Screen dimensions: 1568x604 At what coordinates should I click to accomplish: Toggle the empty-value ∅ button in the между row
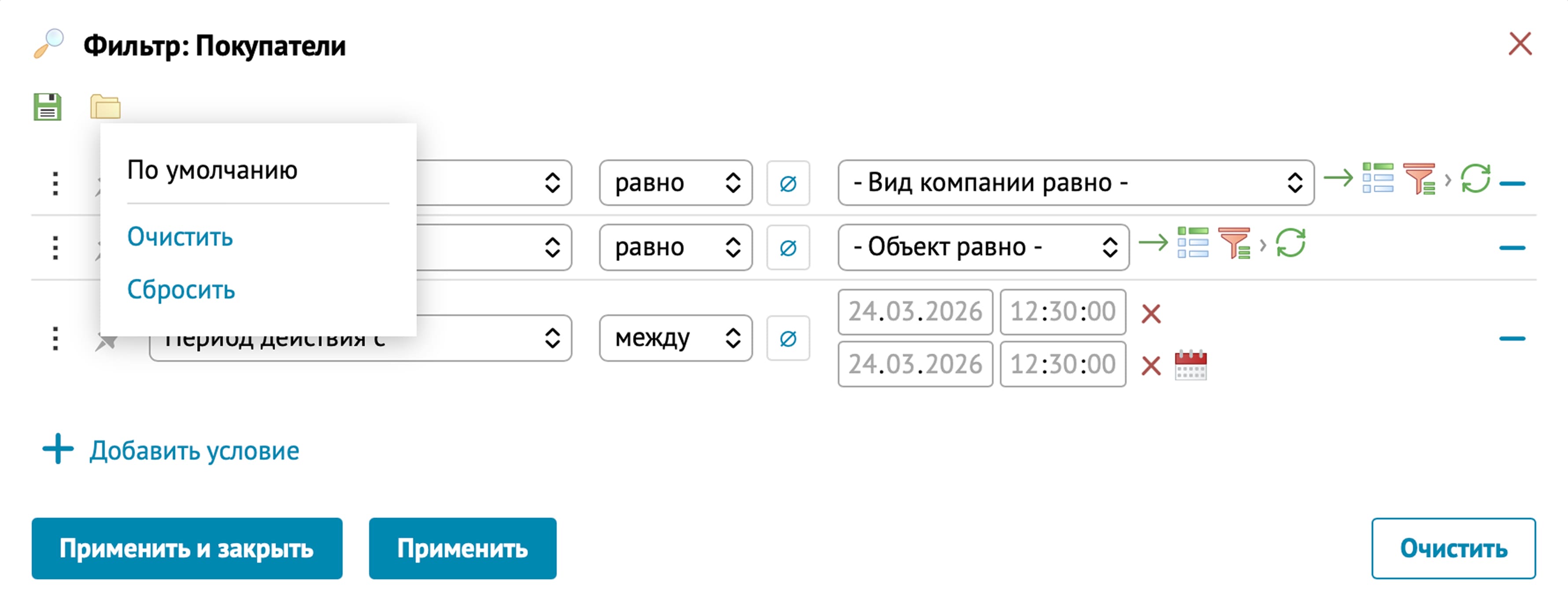788,338
